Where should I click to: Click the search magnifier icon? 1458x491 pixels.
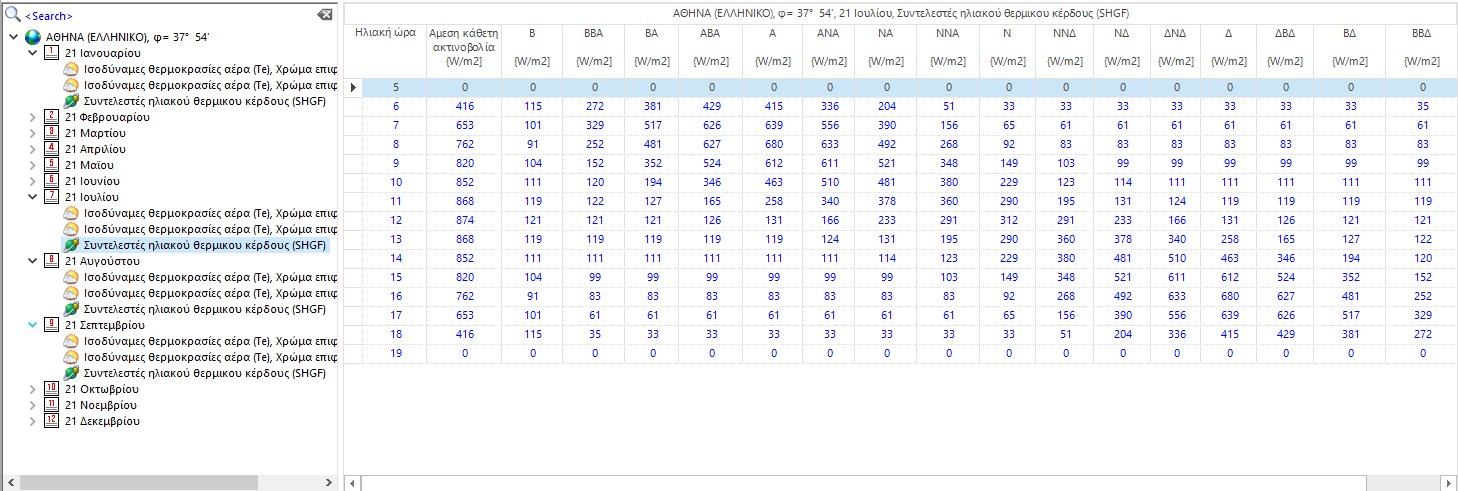pyautogui.click(x=12, y=15)
